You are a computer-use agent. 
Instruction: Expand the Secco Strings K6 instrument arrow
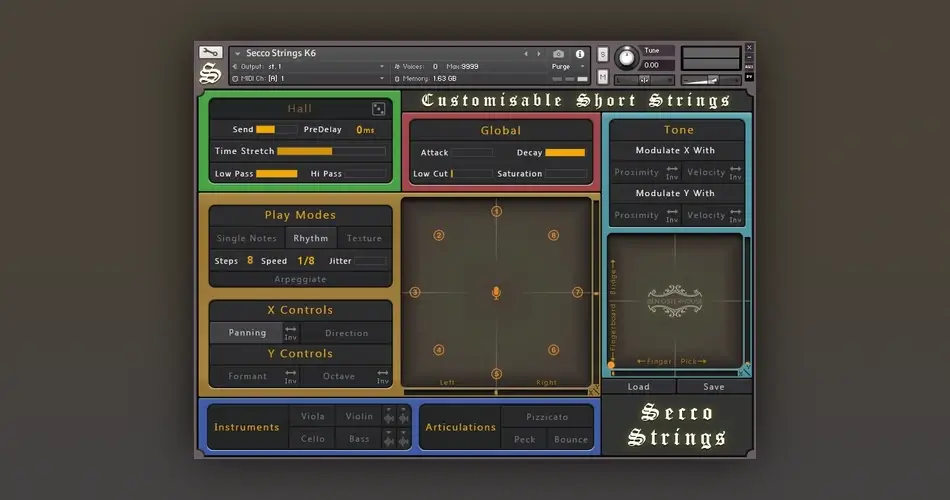[x=238, y=53]
